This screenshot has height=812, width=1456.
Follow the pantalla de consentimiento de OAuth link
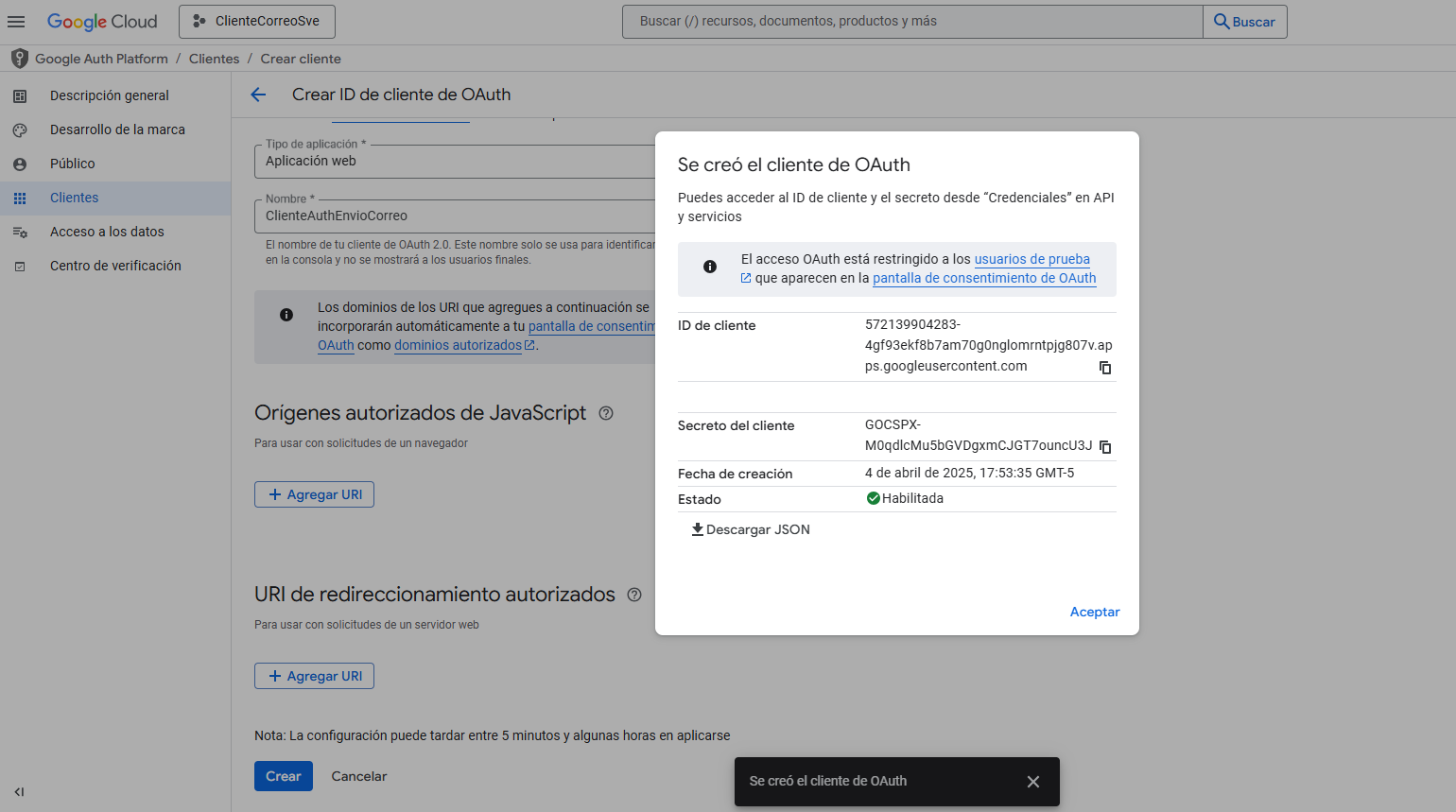(983, 278)
